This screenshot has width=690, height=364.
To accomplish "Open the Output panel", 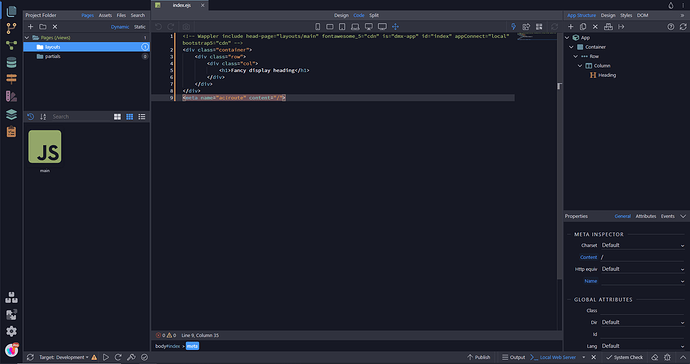I will 514,357.
